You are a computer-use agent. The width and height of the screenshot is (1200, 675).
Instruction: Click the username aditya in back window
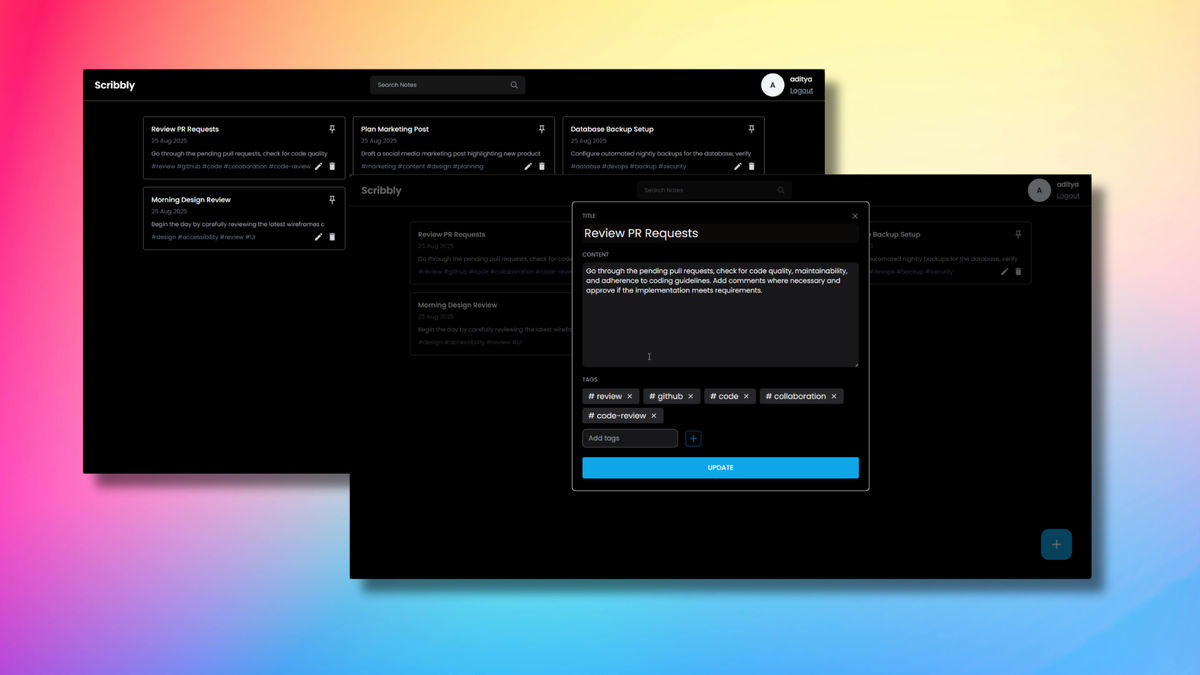[801, 79]
